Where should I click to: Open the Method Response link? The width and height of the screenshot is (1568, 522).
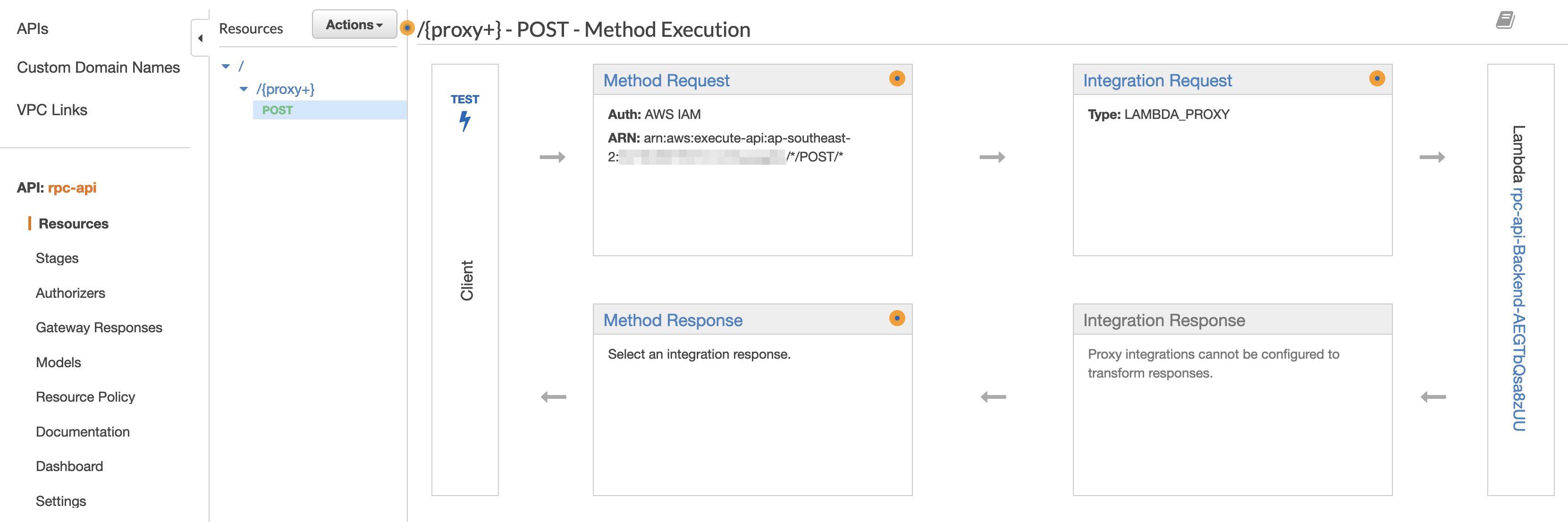(x=673, y=320)
